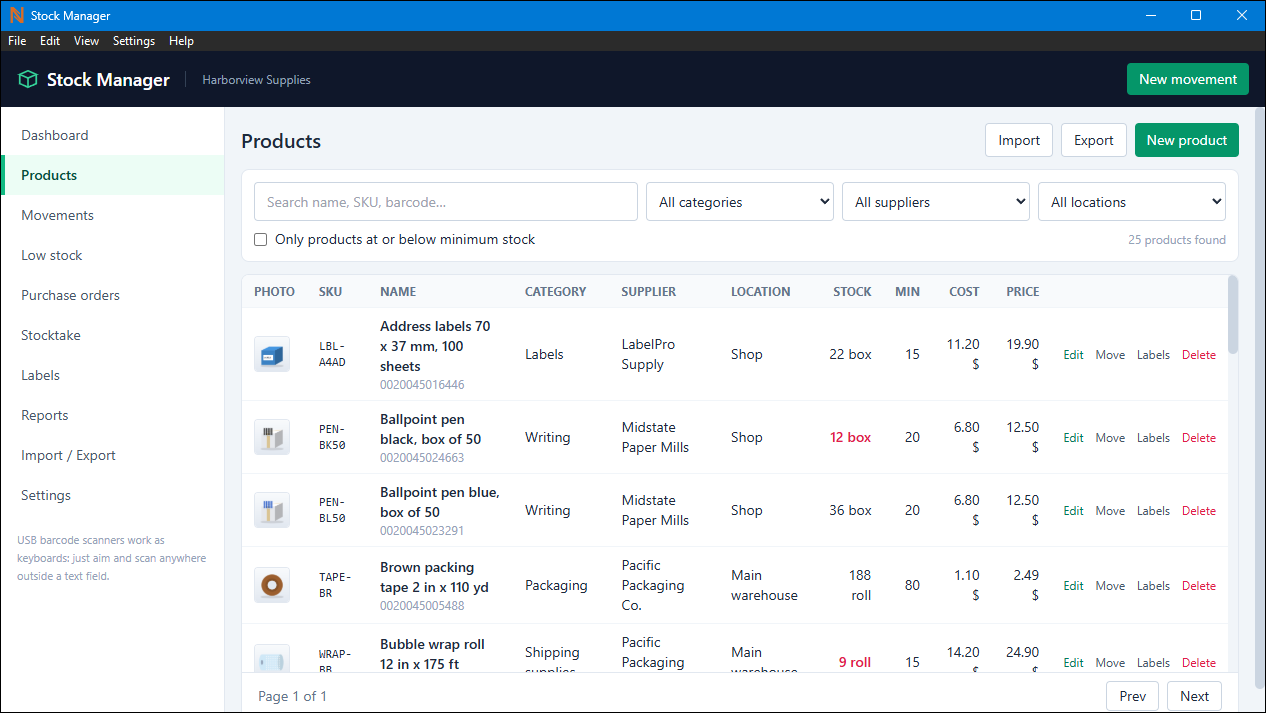Viewport: 1266px width, 713px height.
Task: Go to Purchase orders
Action: pos(112,295)
